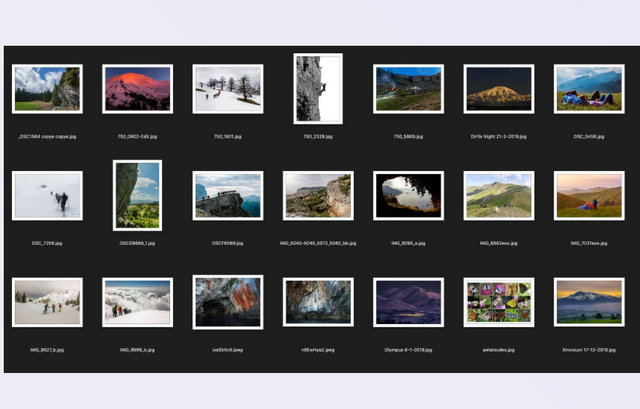The width and height of the screenshot is (640, 409).
Task: Click the 'Xirovouni 17-12-2018.jpg' label
Action: click(589, 350)
